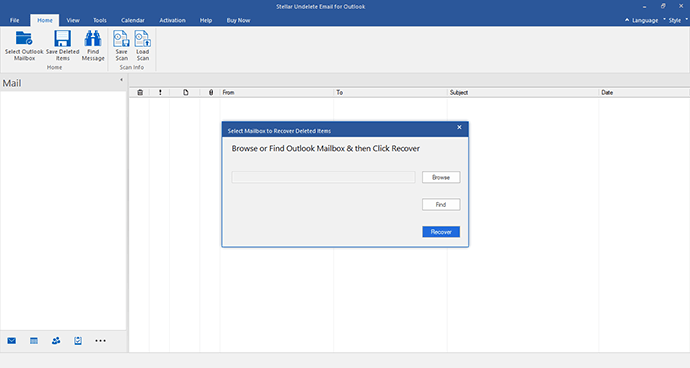
Task: Click the Buy Now tab
Action: (239, 20)
